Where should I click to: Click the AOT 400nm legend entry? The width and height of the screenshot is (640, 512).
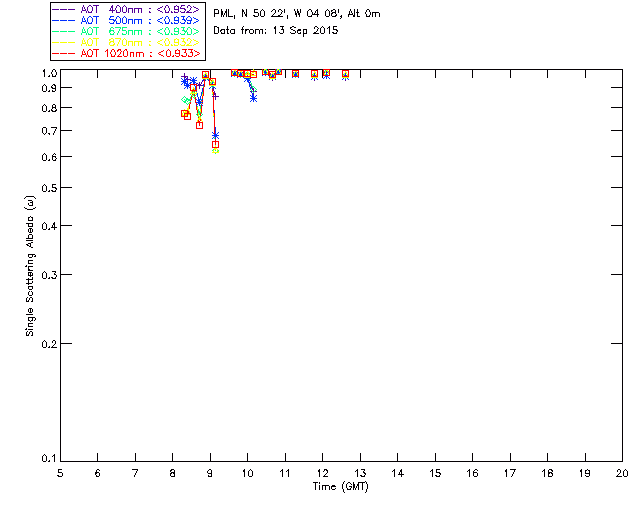tap(127, 9)
